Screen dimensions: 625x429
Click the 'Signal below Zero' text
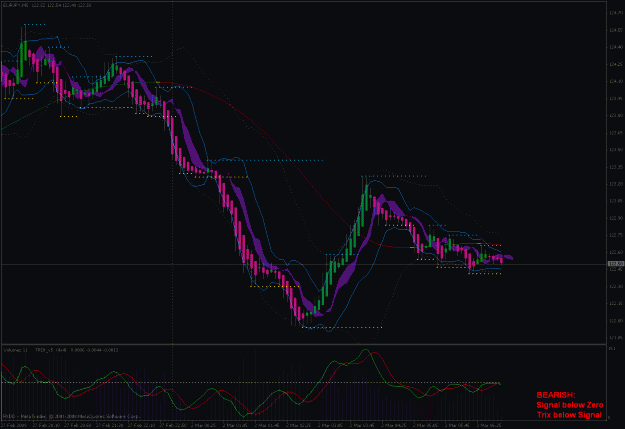(x=570, y=405)
